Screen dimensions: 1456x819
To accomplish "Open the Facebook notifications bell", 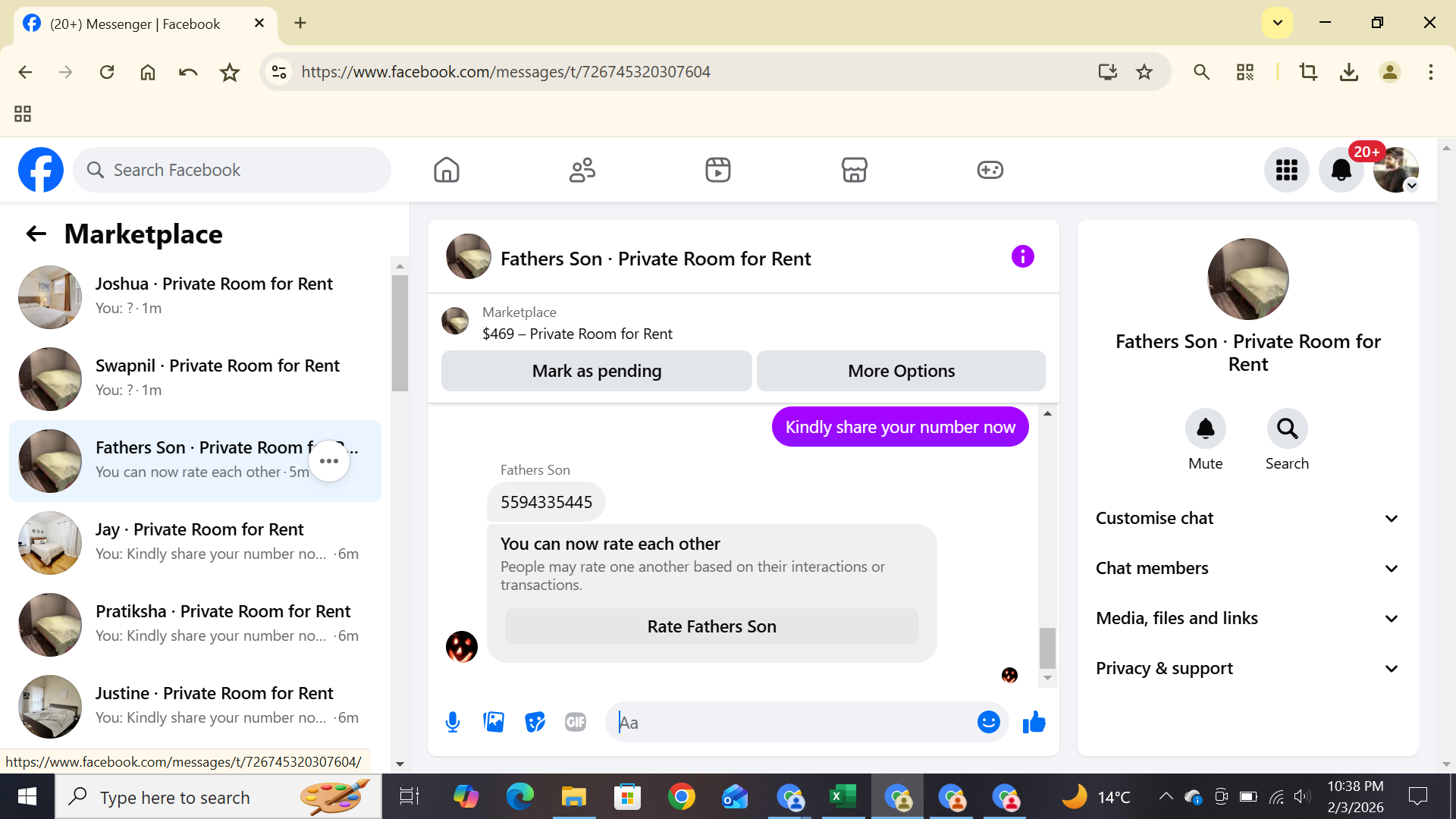I will 1341,170.
